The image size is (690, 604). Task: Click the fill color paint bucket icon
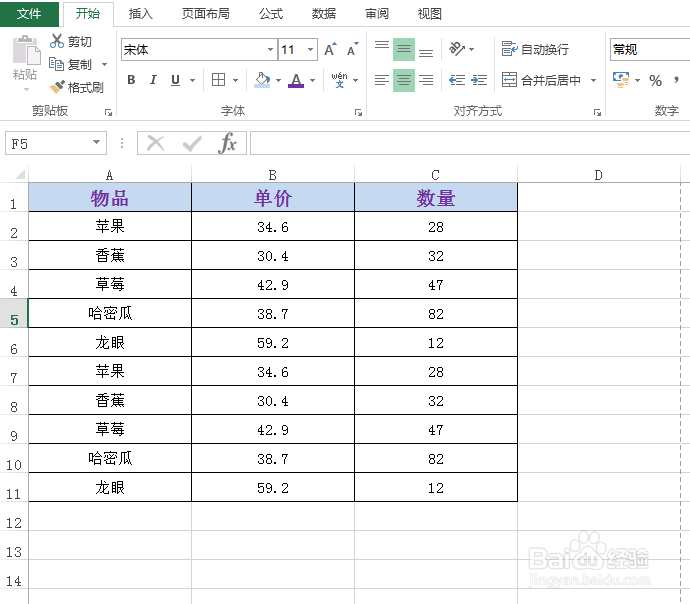click(x=262, y=80)
